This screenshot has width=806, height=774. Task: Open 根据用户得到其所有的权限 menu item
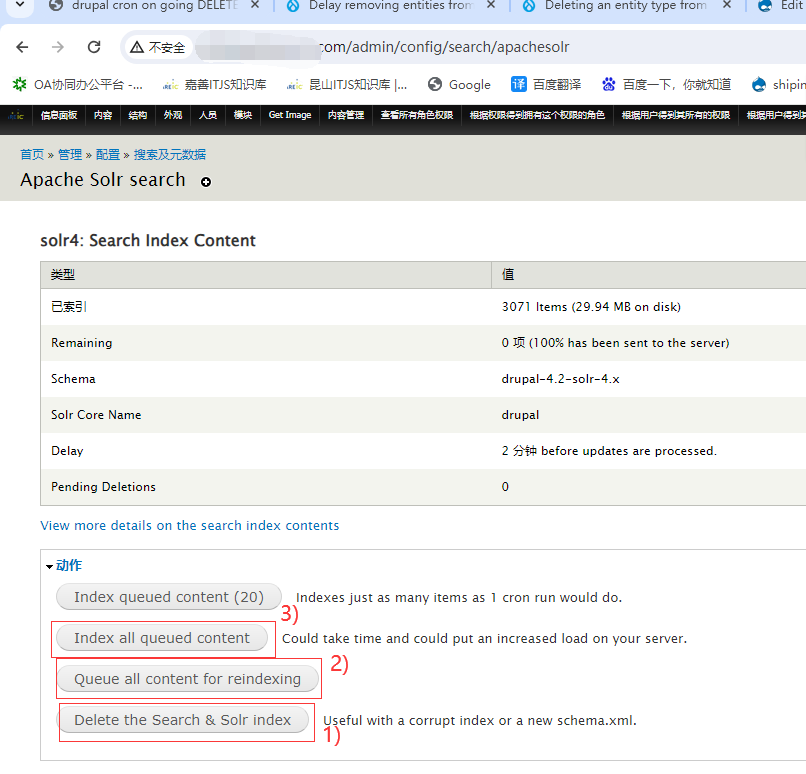676,115
